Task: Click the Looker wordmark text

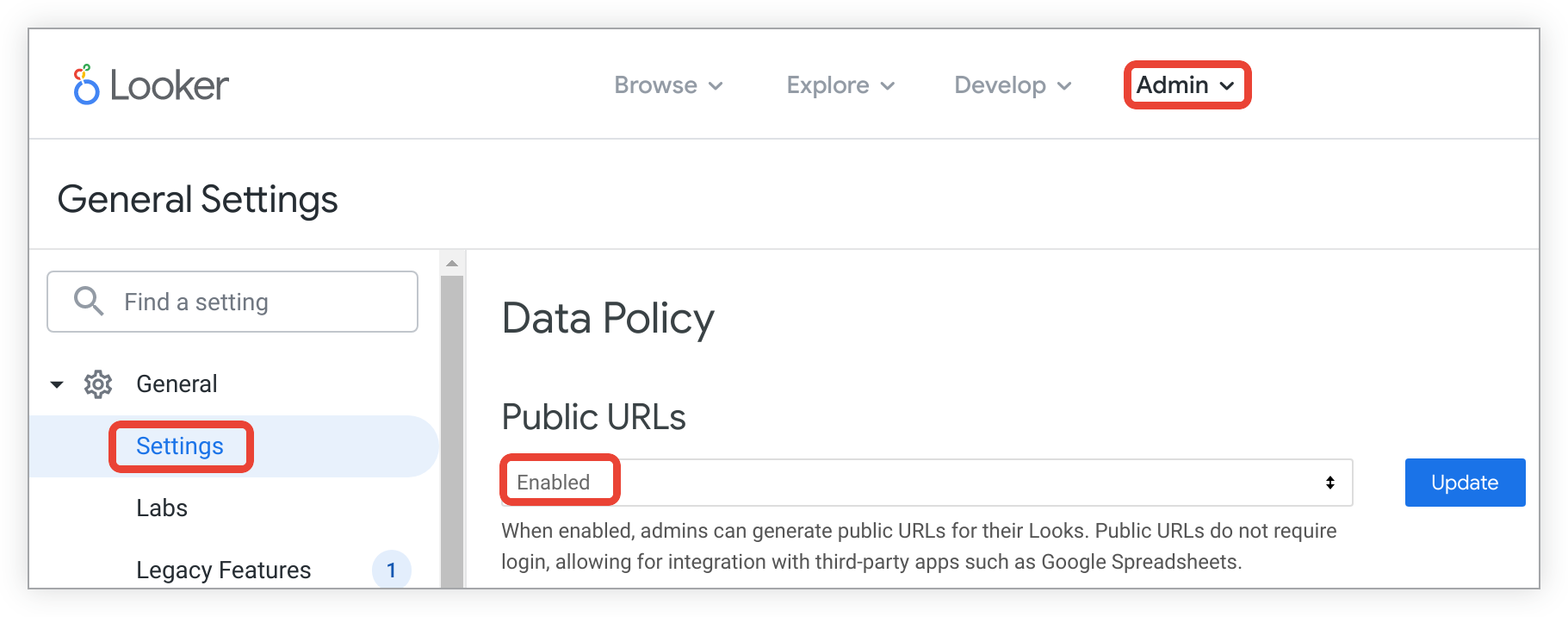Action: (170, 85)
